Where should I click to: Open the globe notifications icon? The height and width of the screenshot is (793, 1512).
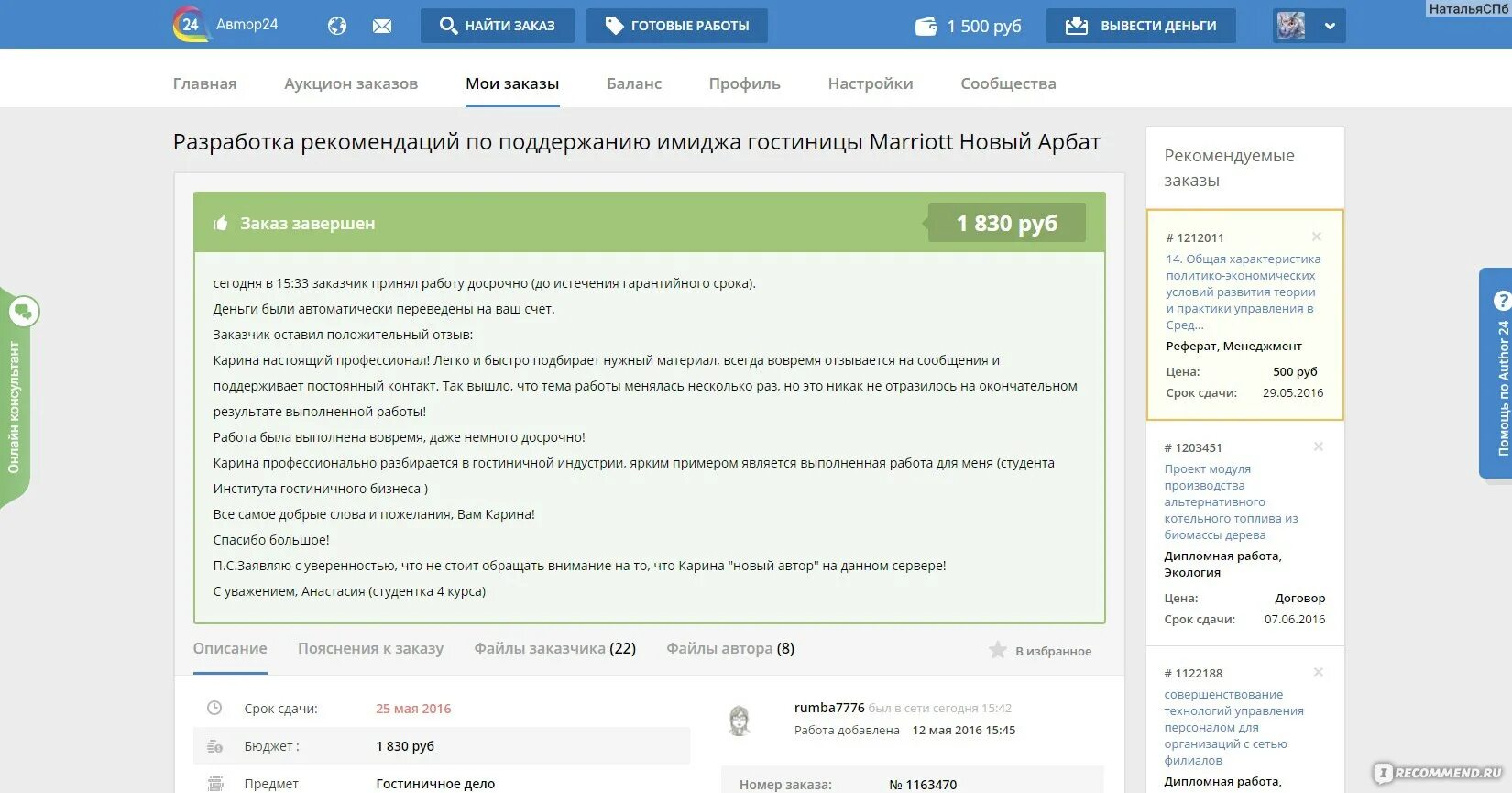(x=337, y=26)
